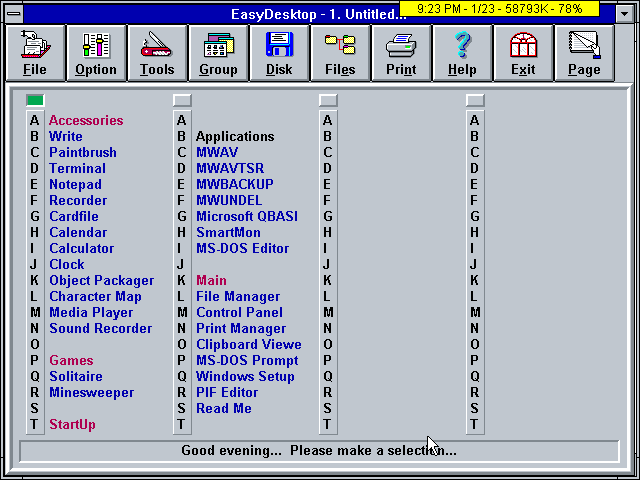The height and width of the screenshot is (480, 640).
Task: Click letter S in the first column
Action: click(34, 409)
